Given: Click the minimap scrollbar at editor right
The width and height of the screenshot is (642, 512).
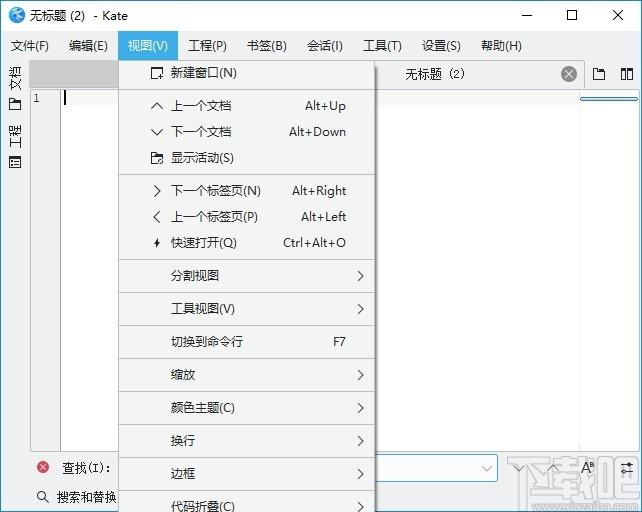Looking at the screenshot, I should 608,99.
